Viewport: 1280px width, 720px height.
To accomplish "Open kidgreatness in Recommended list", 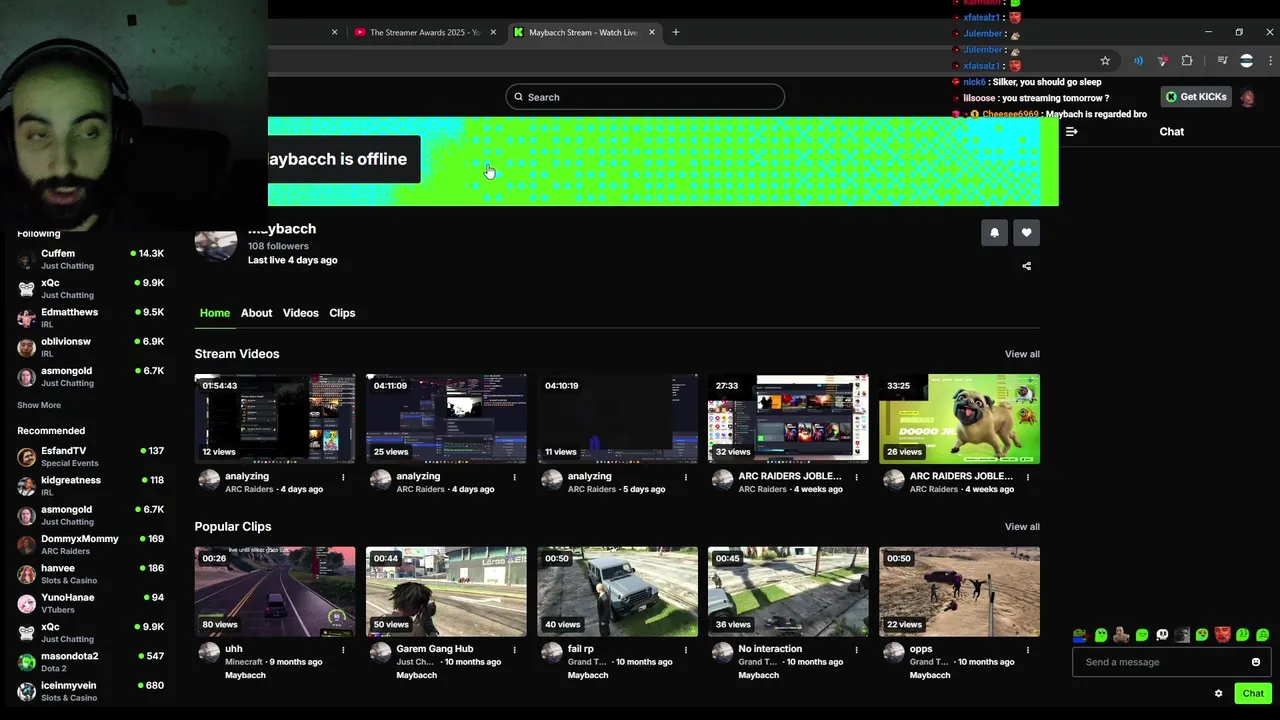I will (x=90, y=486).
